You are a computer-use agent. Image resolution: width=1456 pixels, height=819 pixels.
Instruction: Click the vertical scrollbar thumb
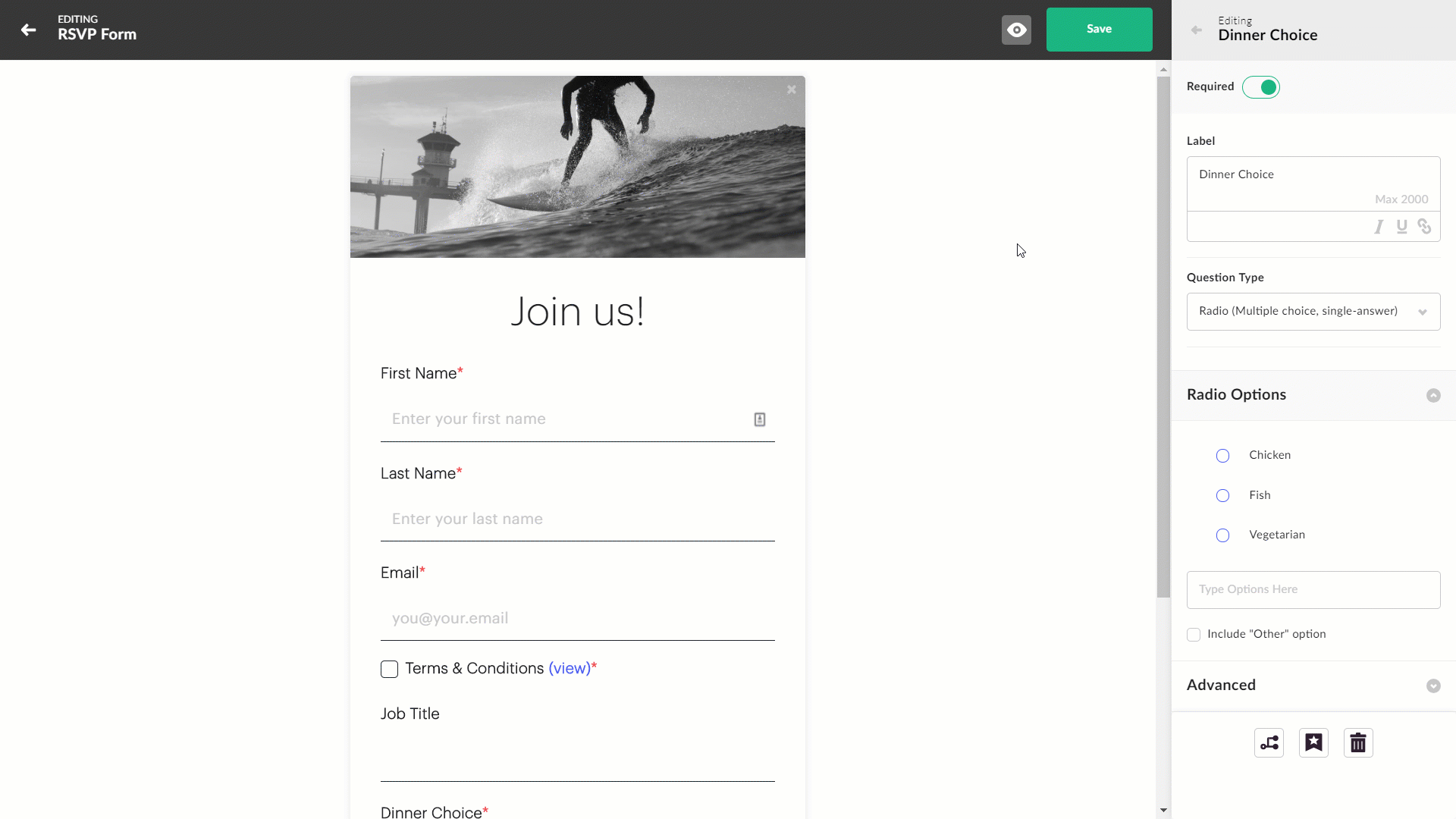[1163, 337]
